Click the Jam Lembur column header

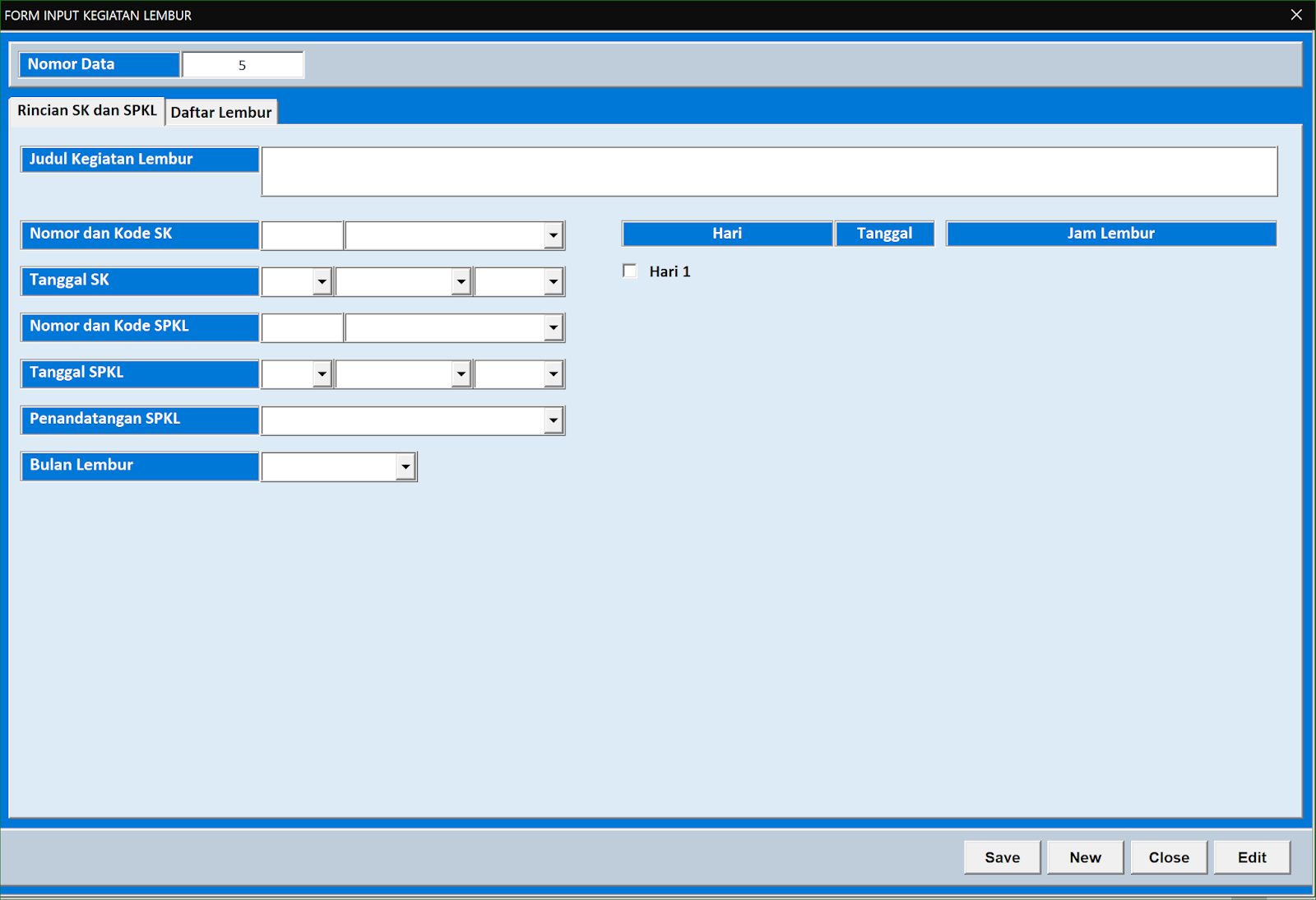click(1110, 233)
